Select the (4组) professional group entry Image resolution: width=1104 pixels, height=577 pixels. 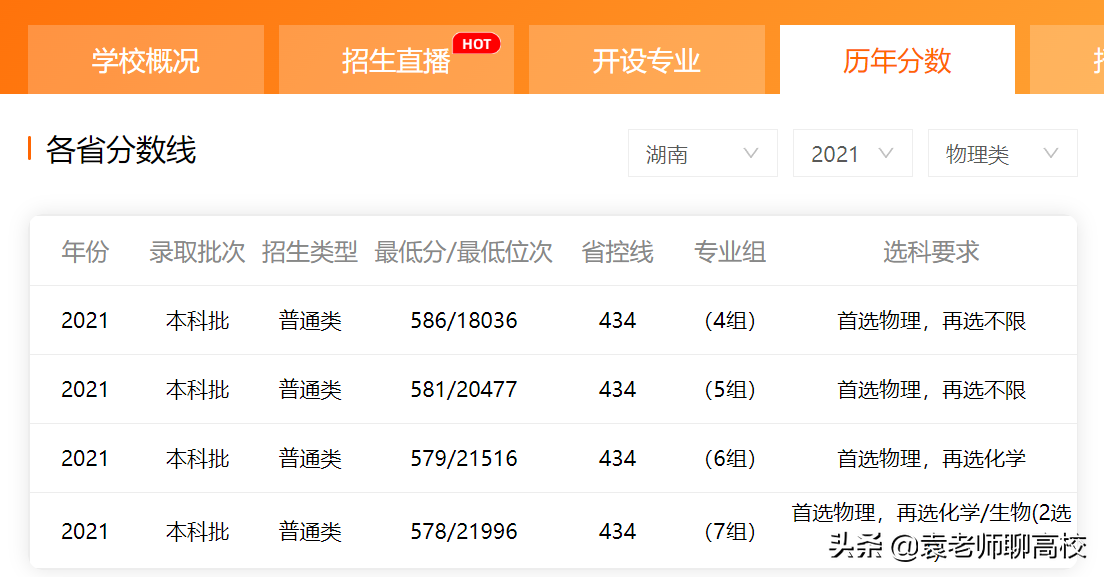pos(730,320)
